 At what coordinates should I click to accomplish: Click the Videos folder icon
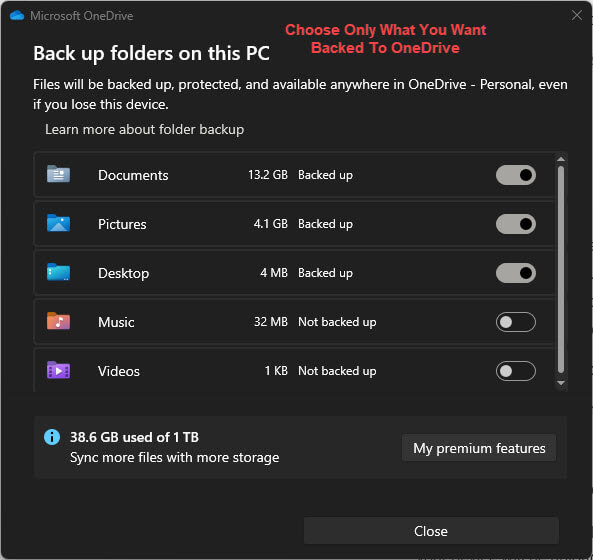(x=58, y=370)
